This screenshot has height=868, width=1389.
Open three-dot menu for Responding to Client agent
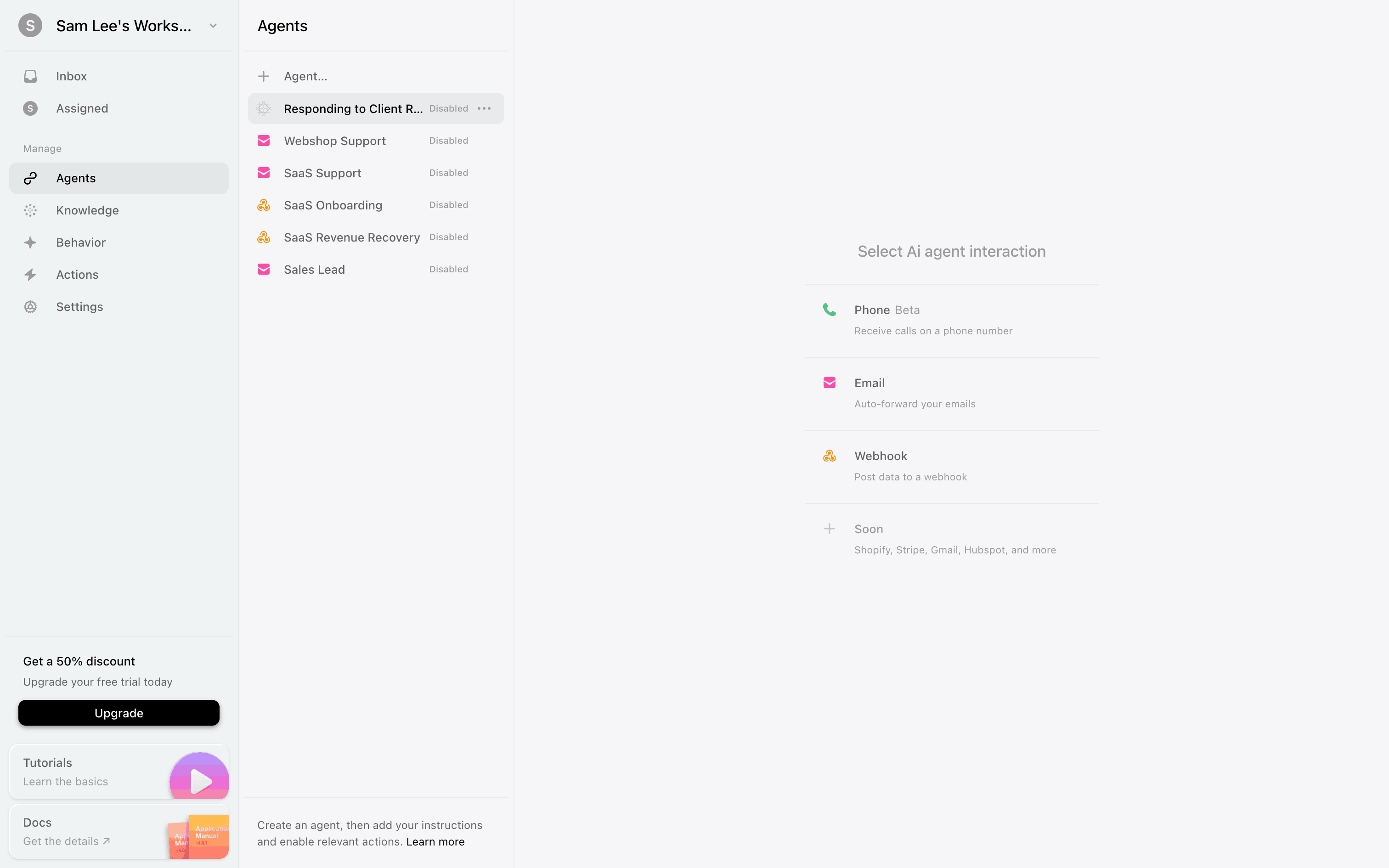[x=484, y=108]
